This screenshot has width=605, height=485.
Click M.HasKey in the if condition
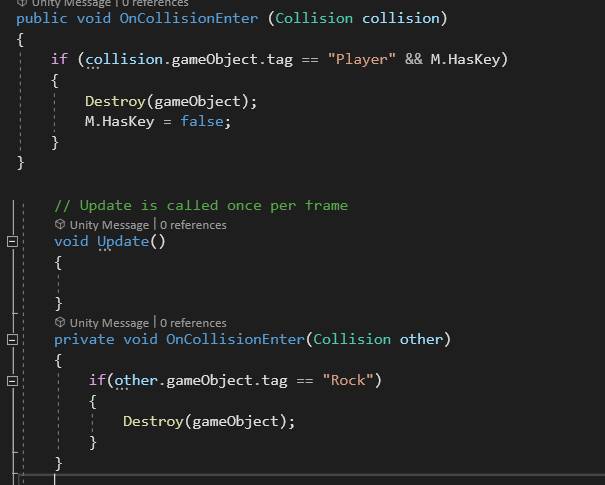coord(466,60)
